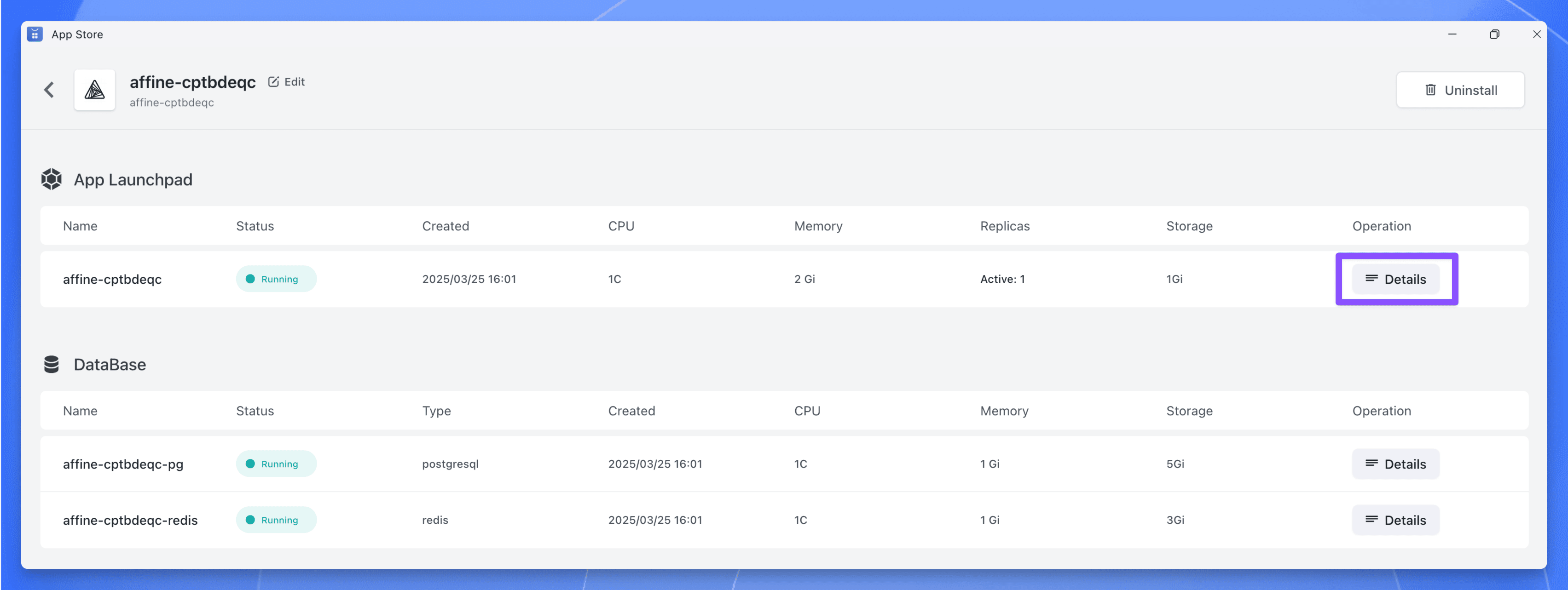Select the affine-cptbdeqc-pg database name
This screenshot has width=1568, height=590.
click(123, 464)
